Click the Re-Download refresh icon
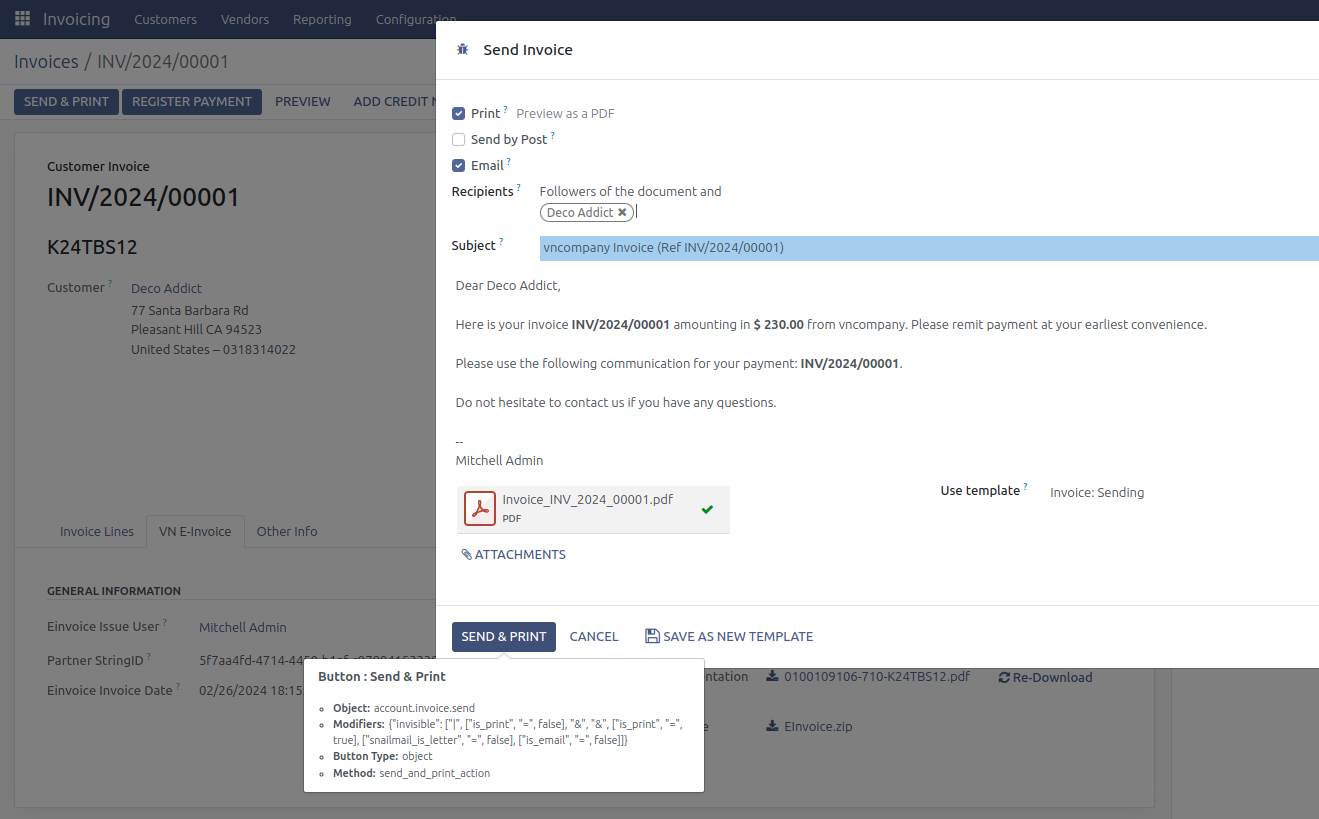The image size is (1319, 819). pyautogui.click(x=1004, y=678)
